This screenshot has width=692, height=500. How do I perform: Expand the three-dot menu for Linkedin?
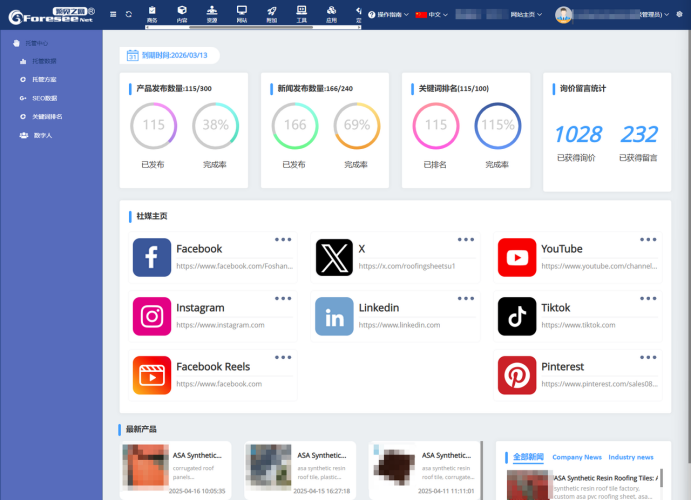pos(466,299)
